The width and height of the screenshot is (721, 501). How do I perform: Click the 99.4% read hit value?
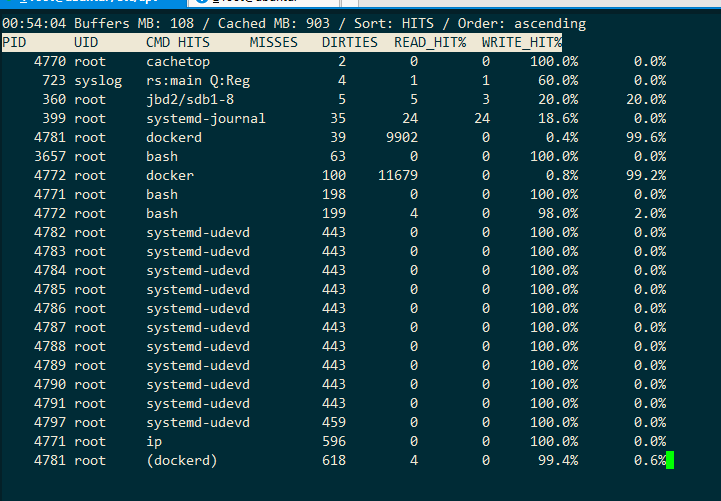(558, 461)
